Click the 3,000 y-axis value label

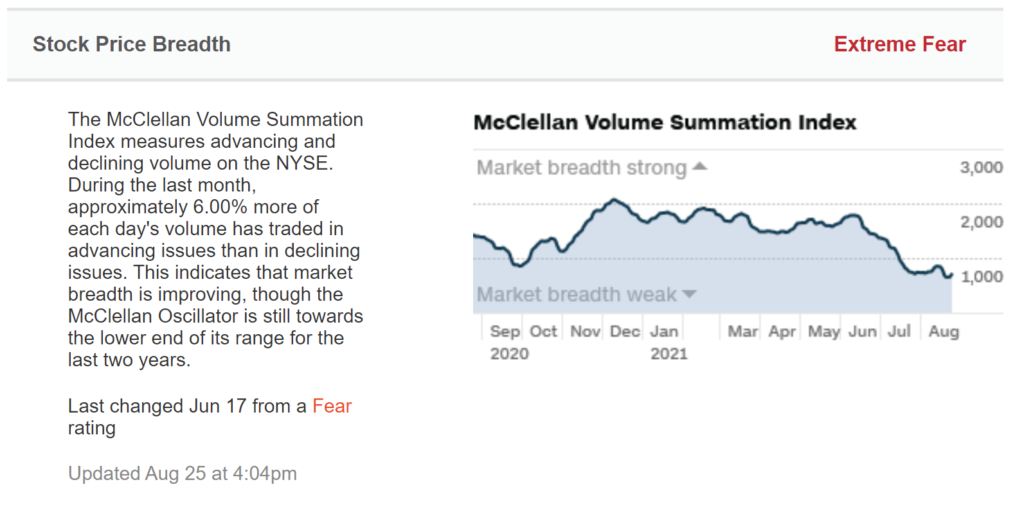(981, 168)
